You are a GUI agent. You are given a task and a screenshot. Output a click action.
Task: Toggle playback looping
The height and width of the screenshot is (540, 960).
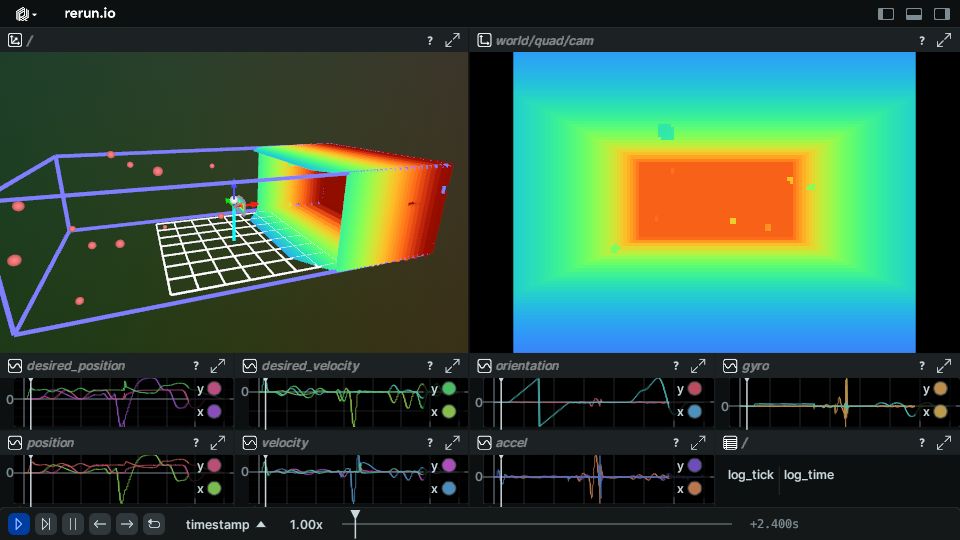154,524
